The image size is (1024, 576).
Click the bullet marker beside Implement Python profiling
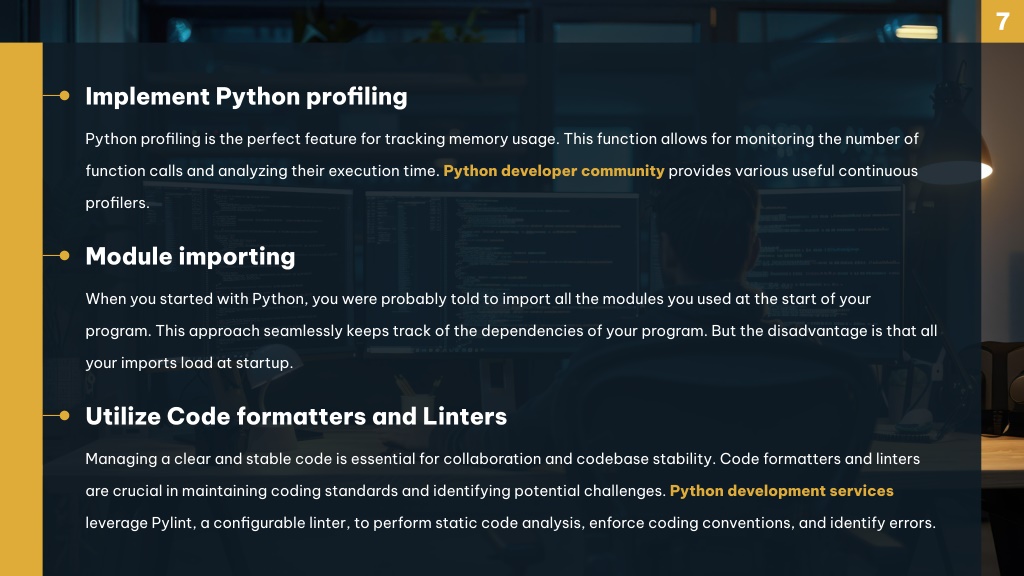pos(64,96)
